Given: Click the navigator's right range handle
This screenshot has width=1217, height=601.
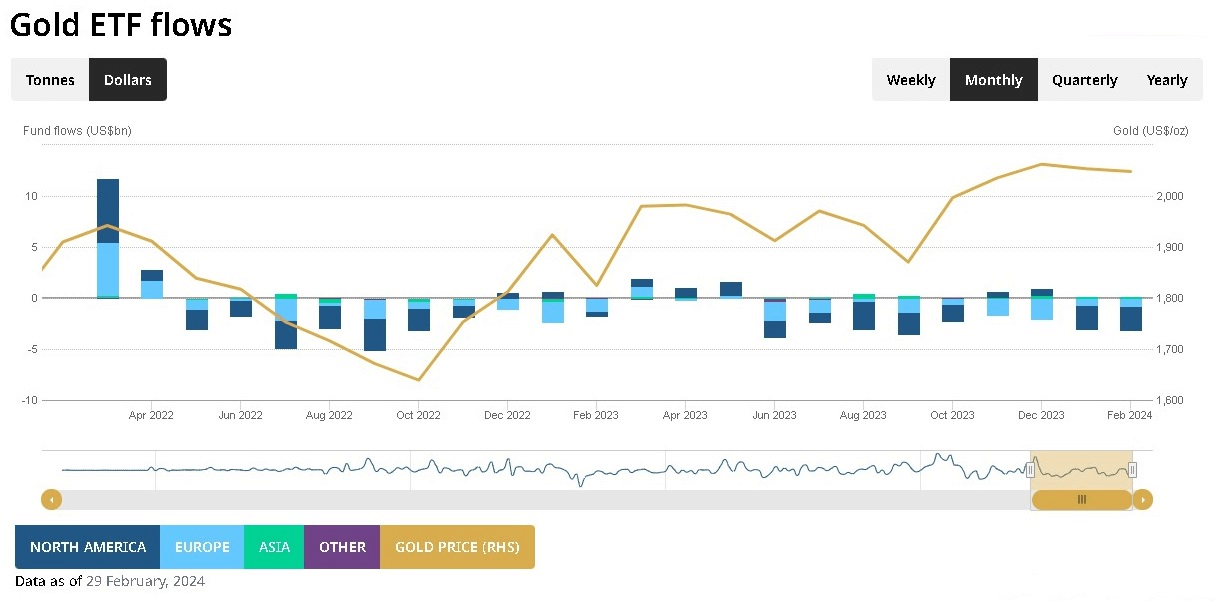Looking at the screenshot, I should (1132, 470).
